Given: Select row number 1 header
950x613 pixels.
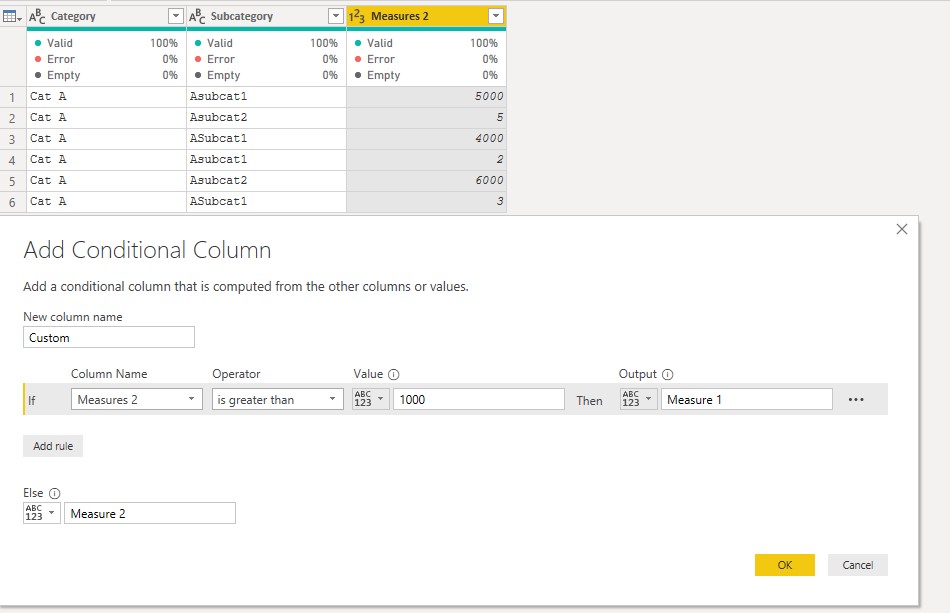Looking at the screenshot, I should [x=12, y=97].
